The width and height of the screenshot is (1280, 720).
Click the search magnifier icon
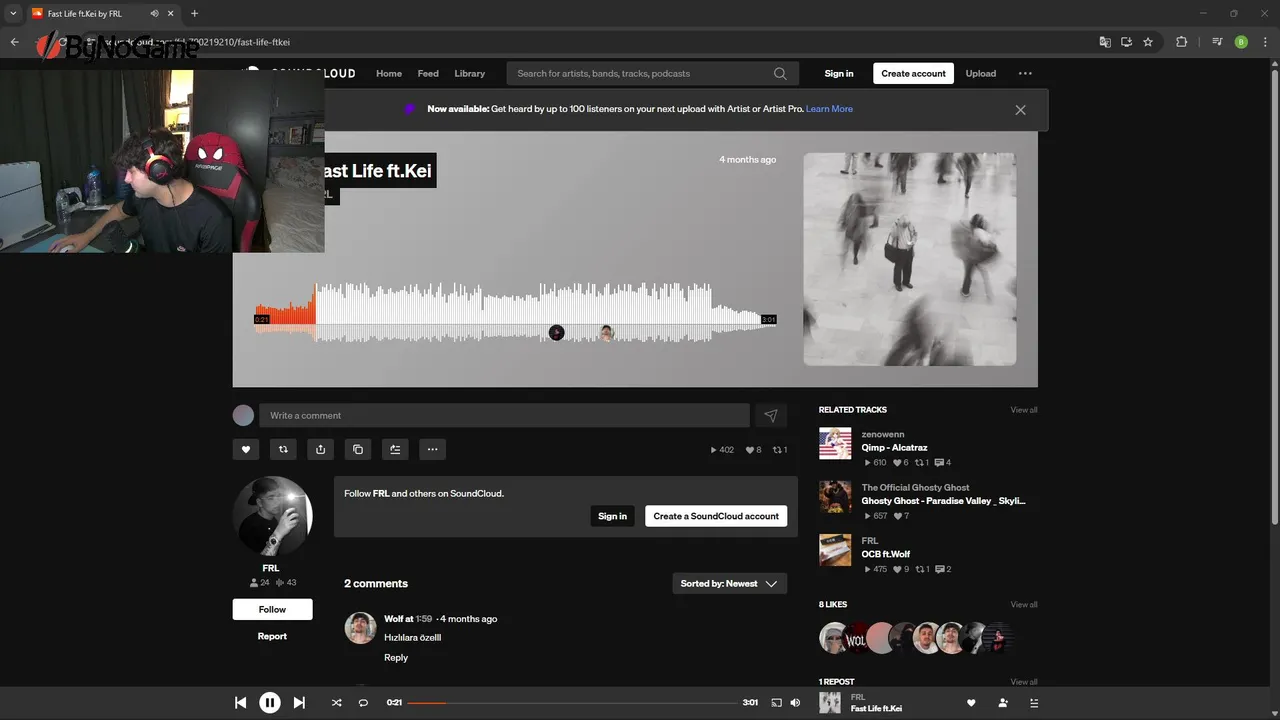point(780,73)
